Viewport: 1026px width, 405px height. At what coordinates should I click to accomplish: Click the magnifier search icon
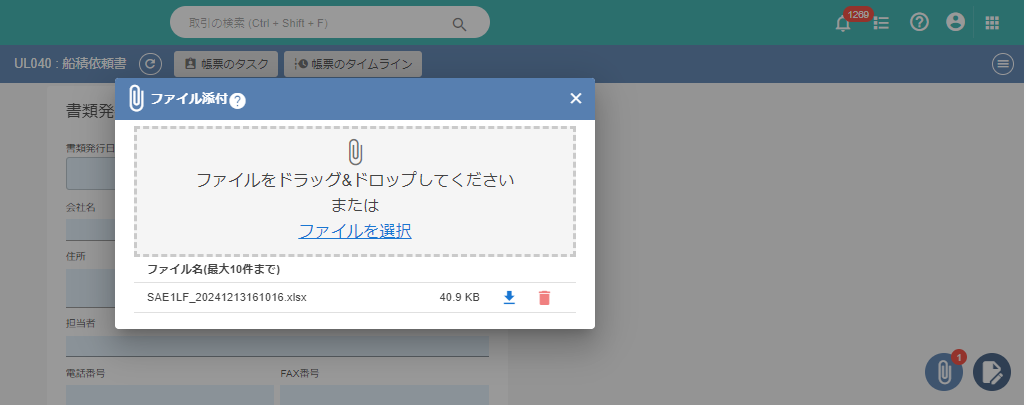[460, 23]
